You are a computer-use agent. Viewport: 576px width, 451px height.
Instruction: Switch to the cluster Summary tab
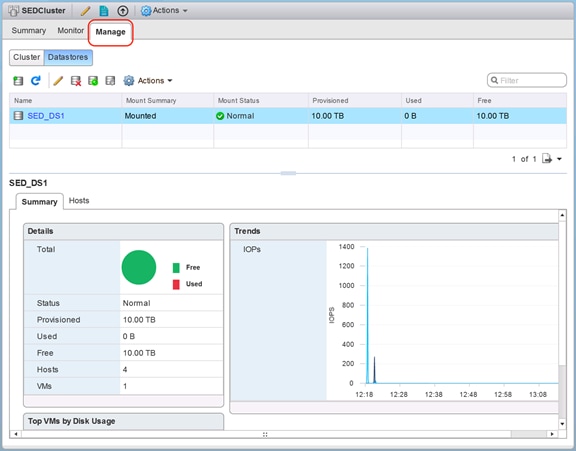pyautogui.click(x=29, y=30)
